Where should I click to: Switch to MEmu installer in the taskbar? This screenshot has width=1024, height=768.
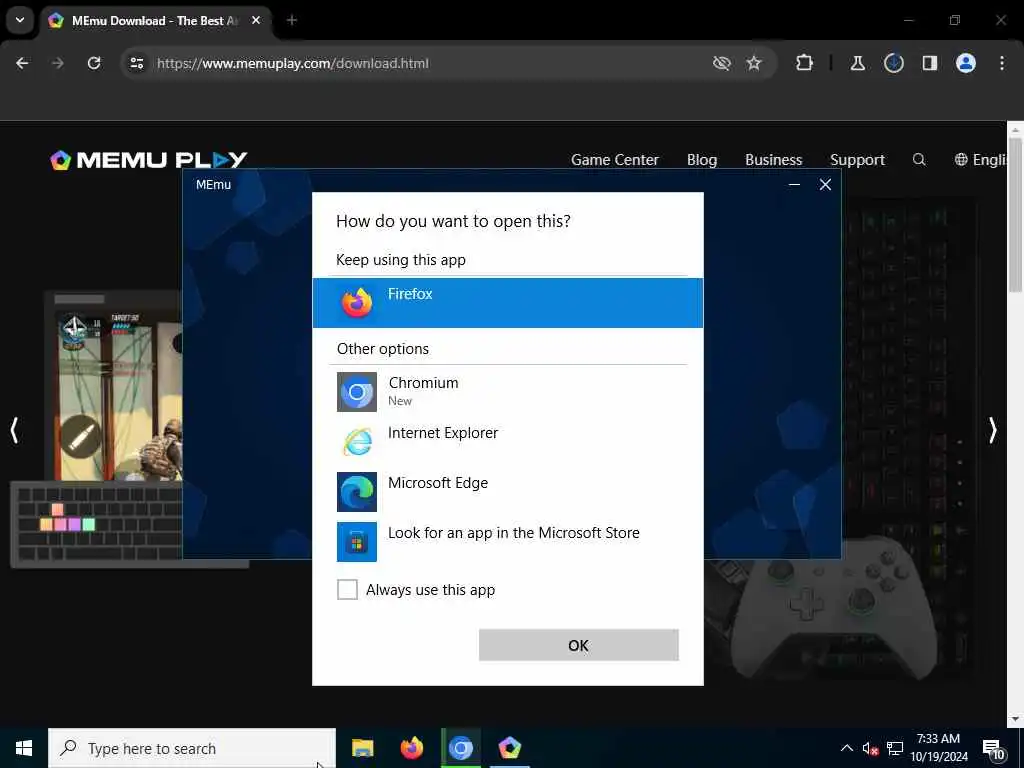(509, 748)
